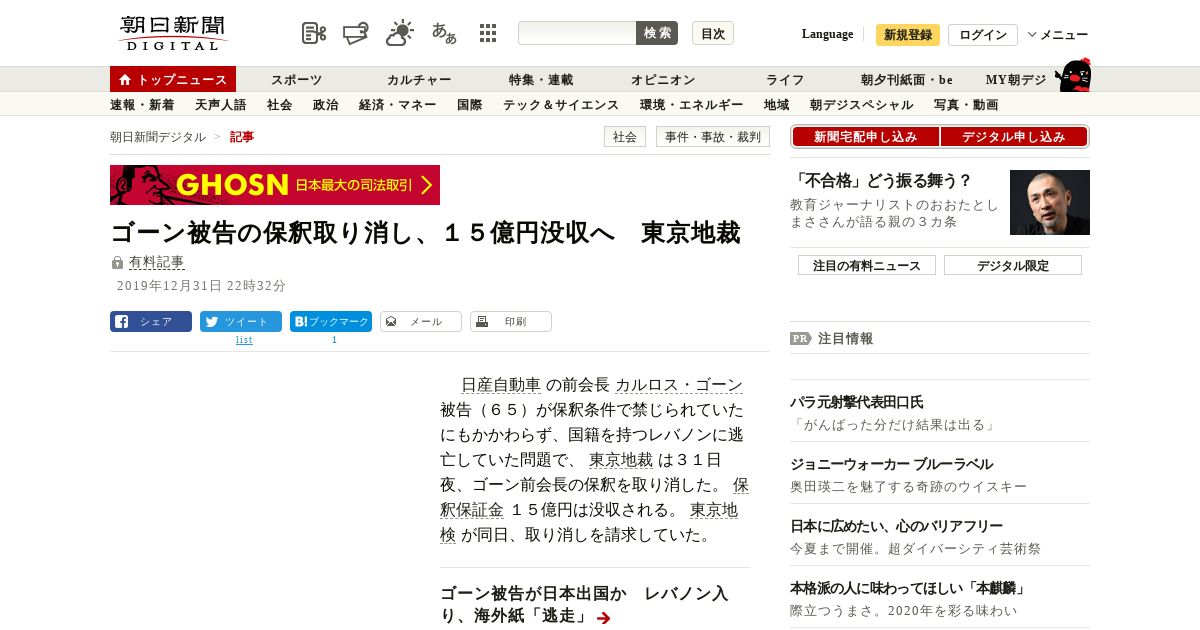
Task: Open related story ゴーン被告が日本出国か
Action: point(584,605)
